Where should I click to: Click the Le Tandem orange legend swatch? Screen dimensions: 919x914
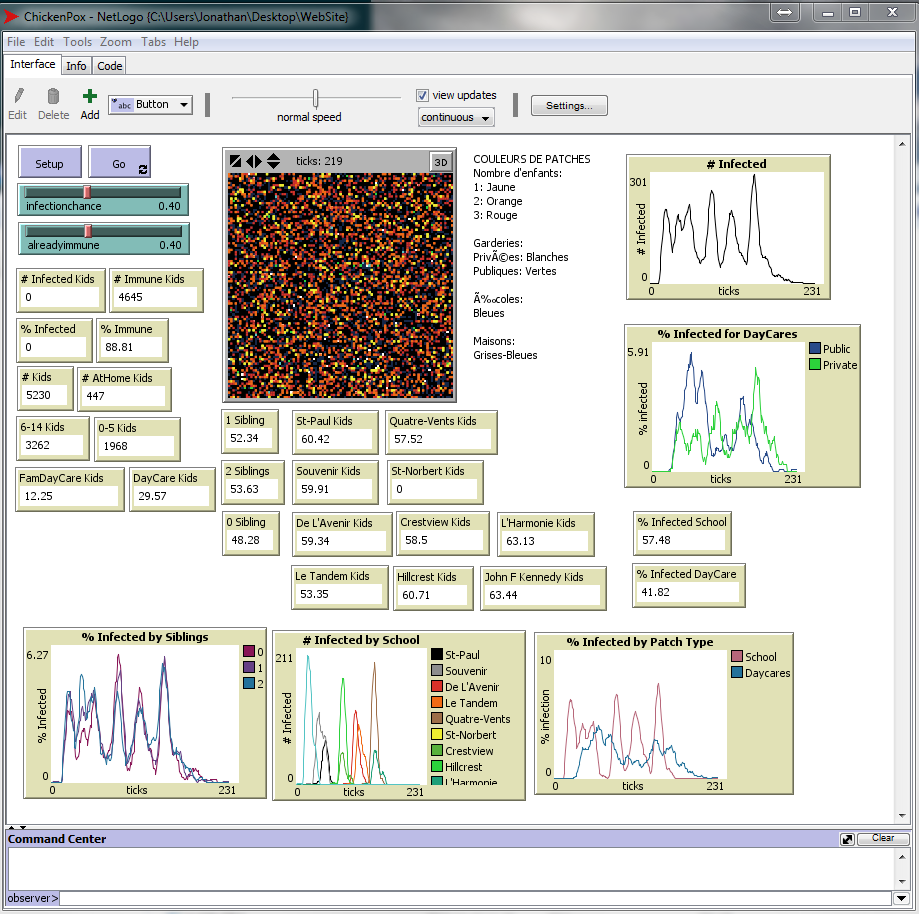(x=437, y=702)
